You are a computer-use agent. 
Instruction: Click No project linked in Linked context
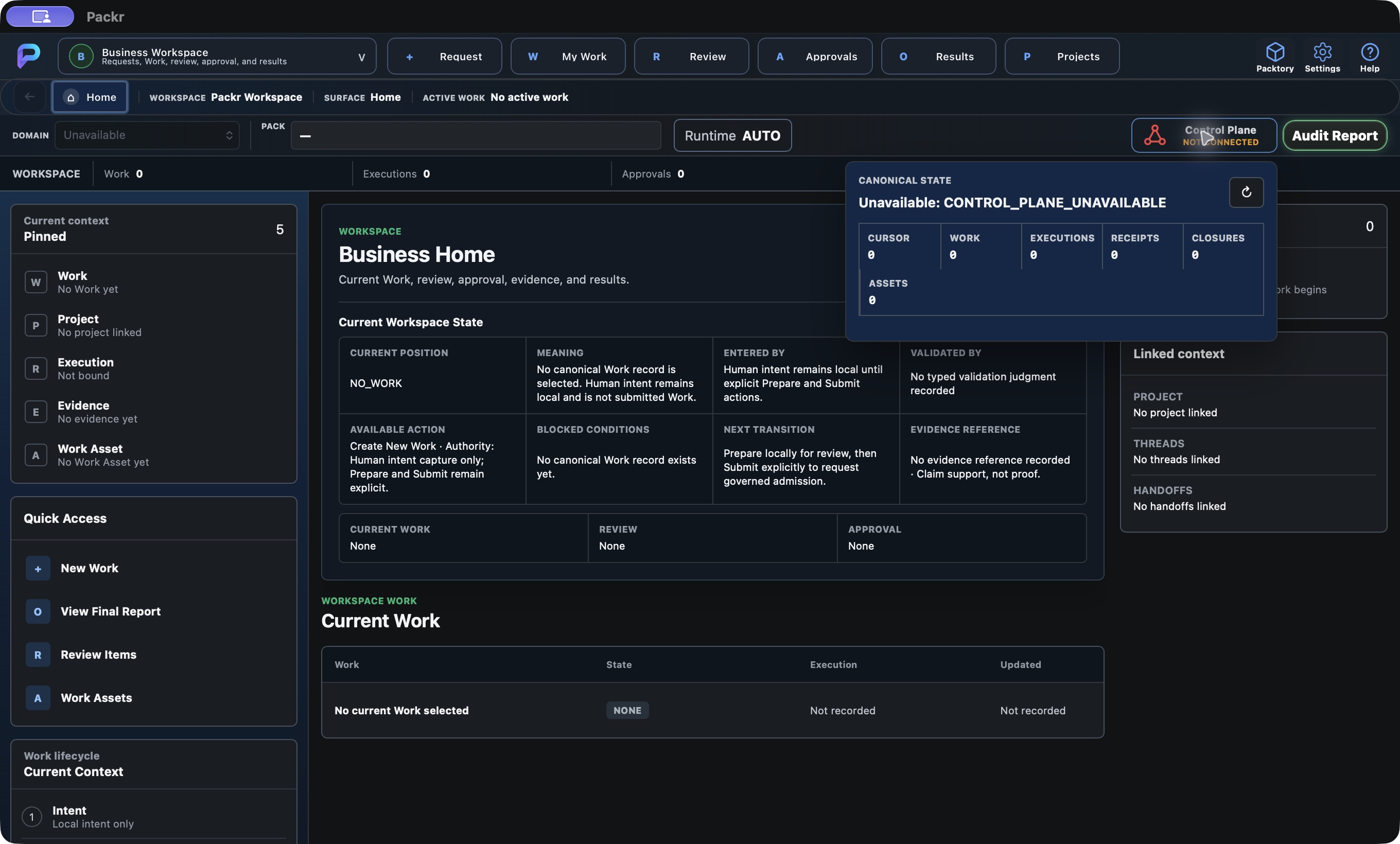coord(1175,413)
